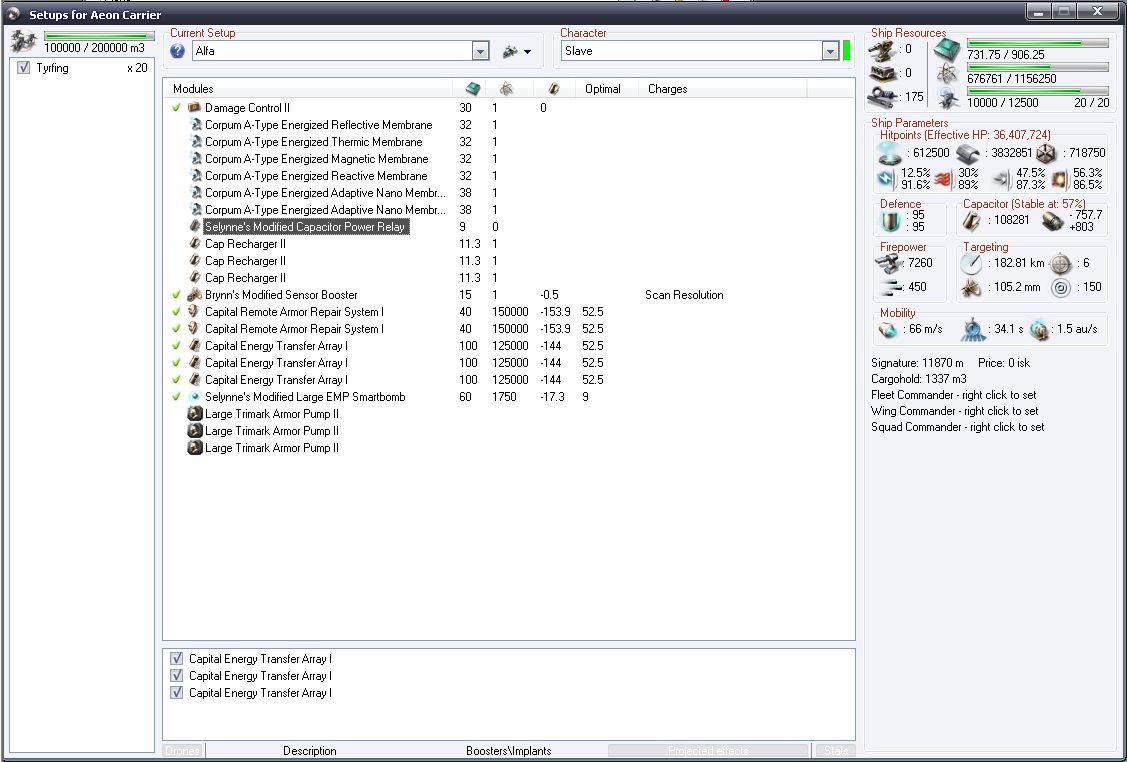
Task: Click the capacitor recharge icon showing +803
Action: (1053, 221)
